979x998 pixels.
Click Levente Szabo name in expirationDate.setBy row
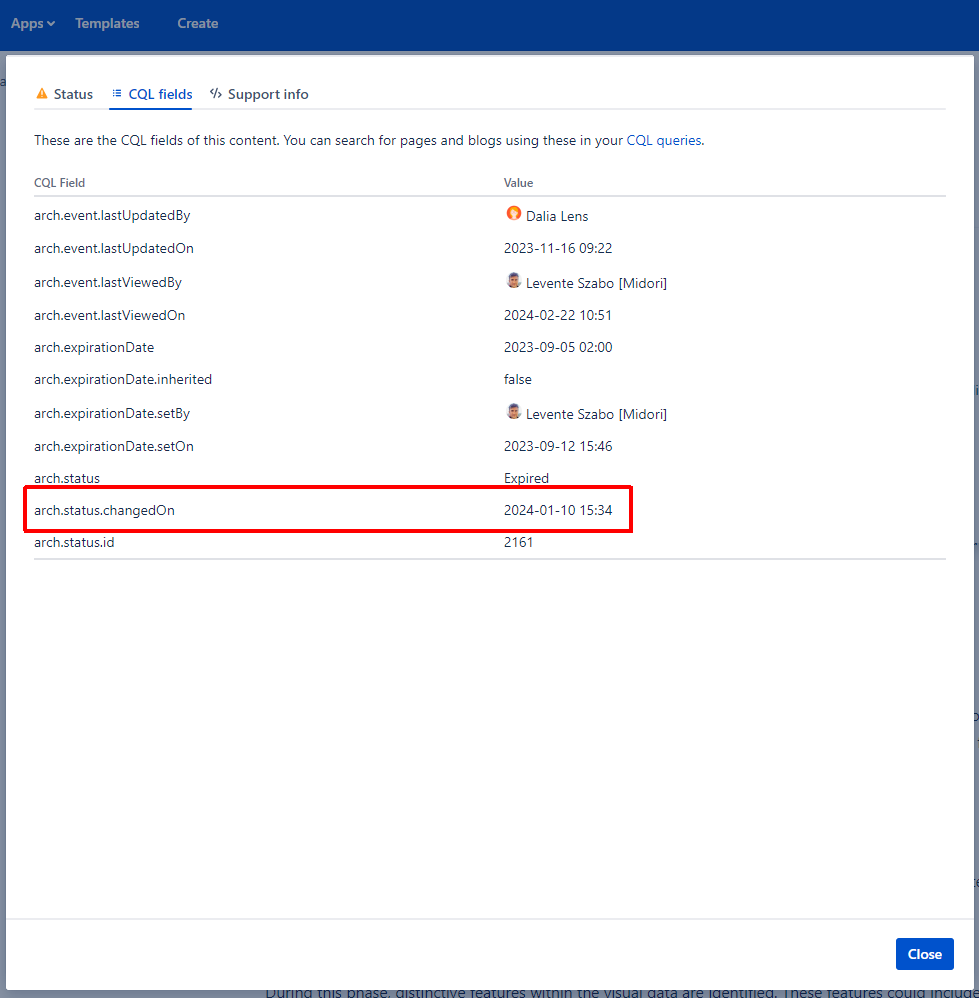click(x=596, y=414)
